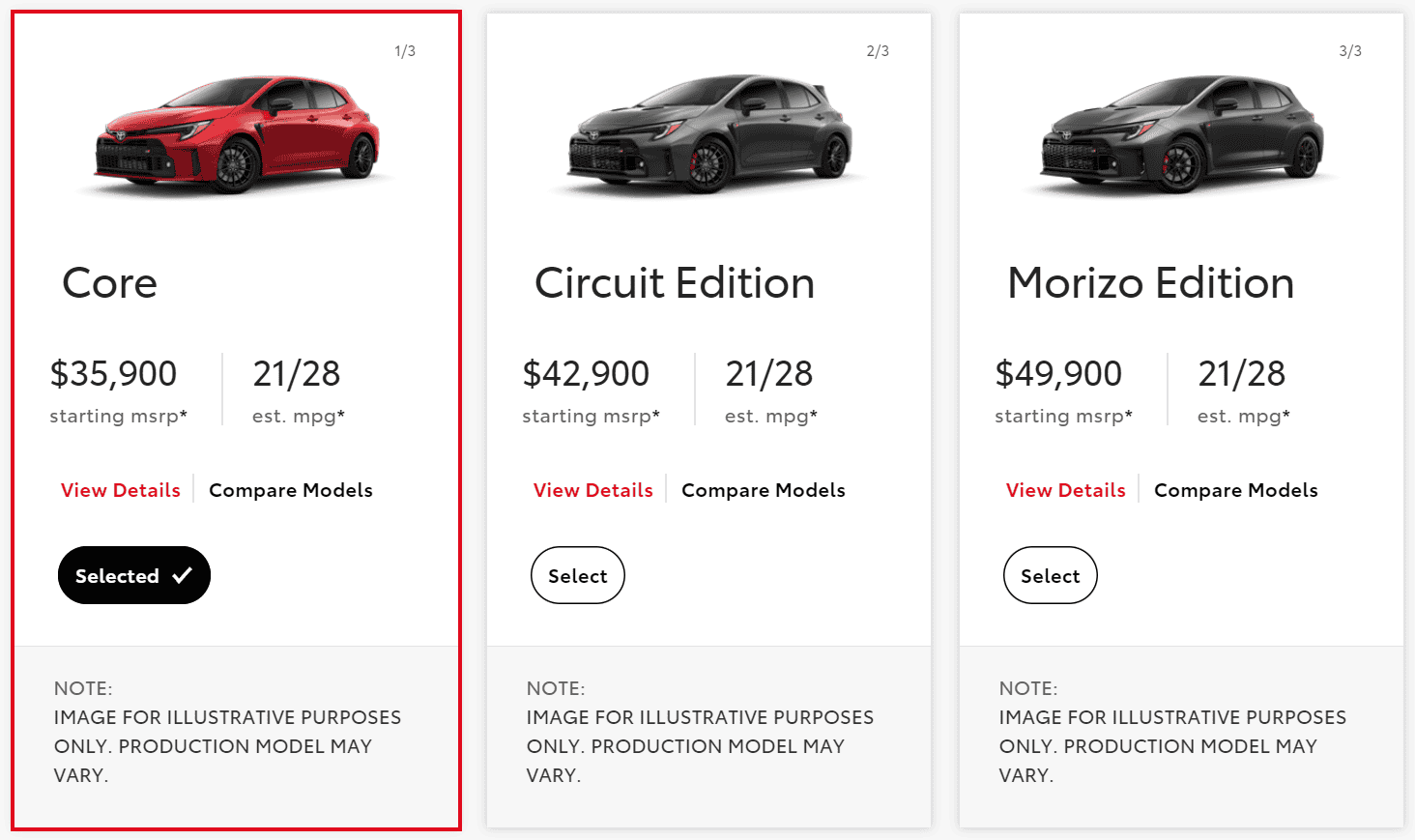Compare Models from the Circuit Edition card
The width and height of the screenshot is (1415, 840).
click(764, 490)
